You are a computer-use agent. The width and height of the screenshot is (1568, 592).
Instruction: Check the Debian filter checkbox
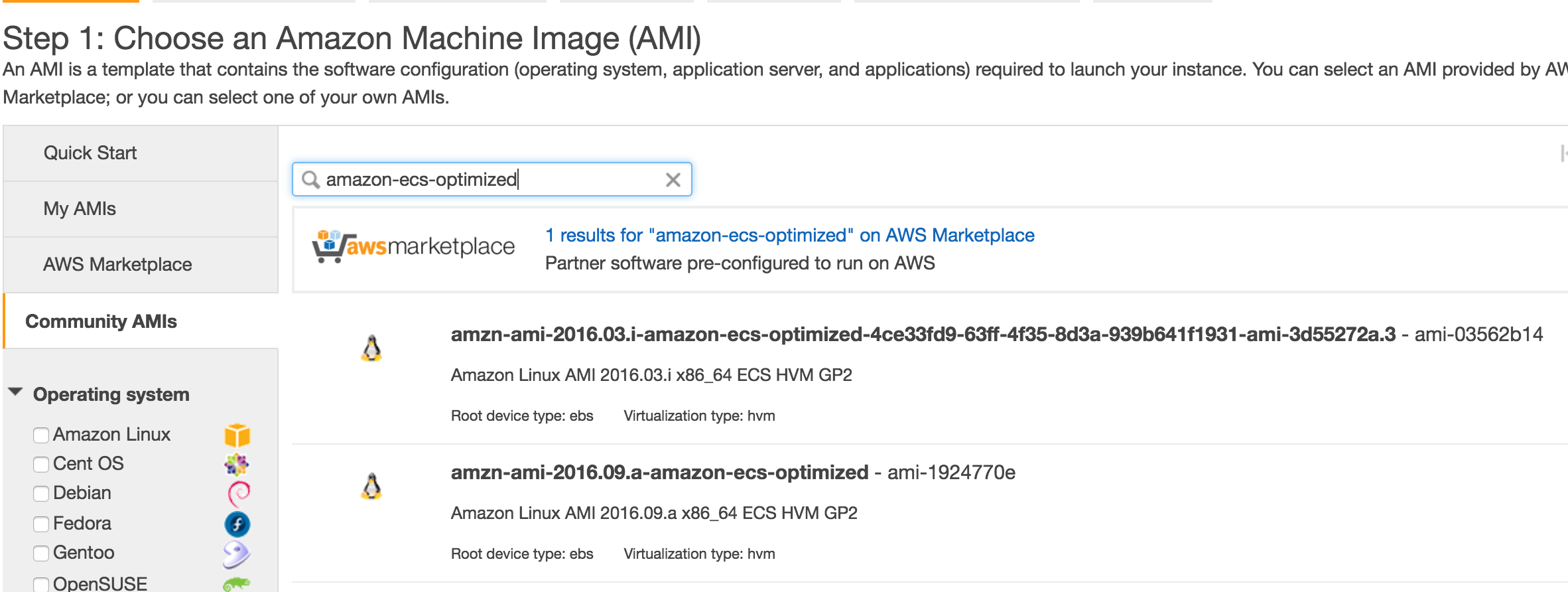tap(41, 494)
